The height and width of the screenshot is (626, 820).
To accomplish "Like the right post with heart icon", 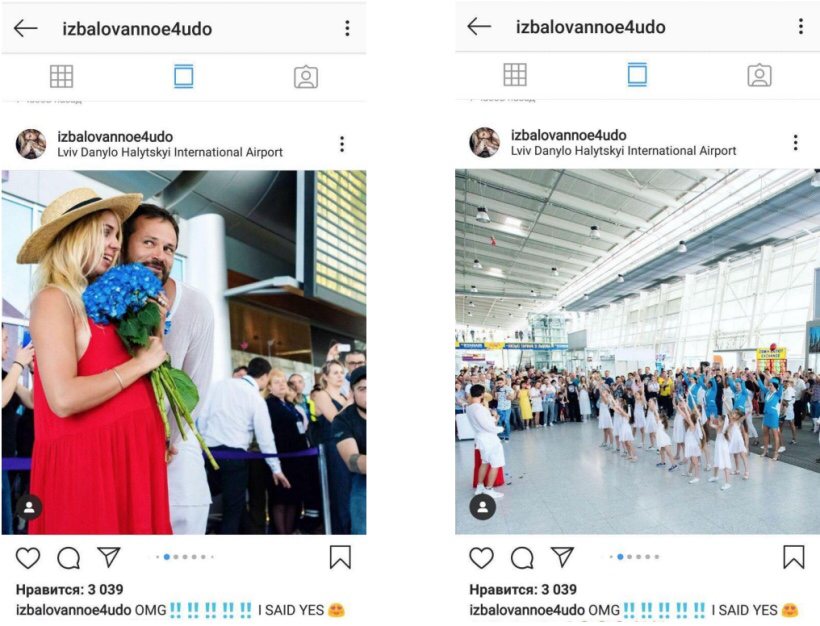I will pos(481,557).
